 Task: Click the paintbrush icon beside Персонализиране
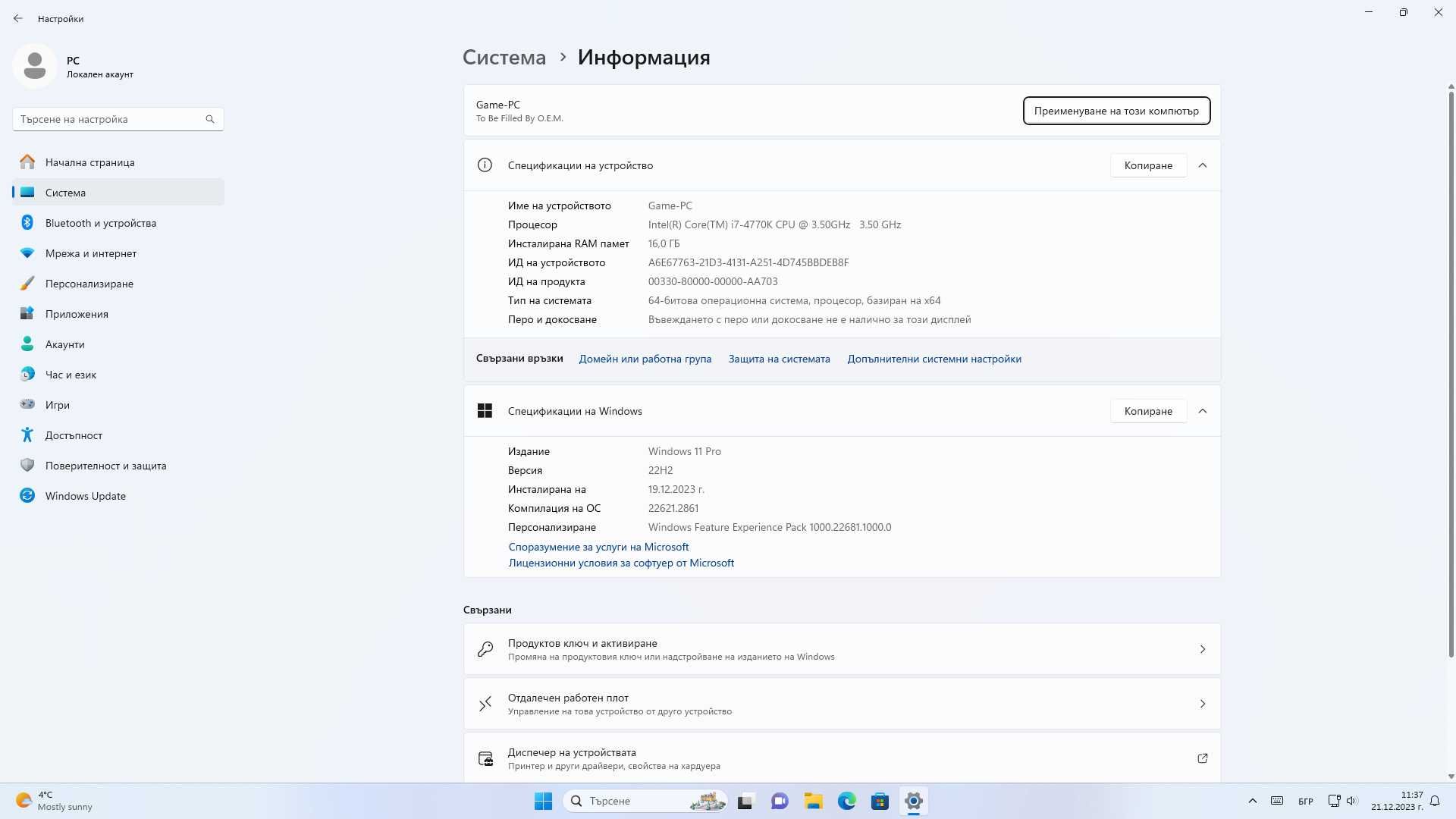click(x=27, y=283)
